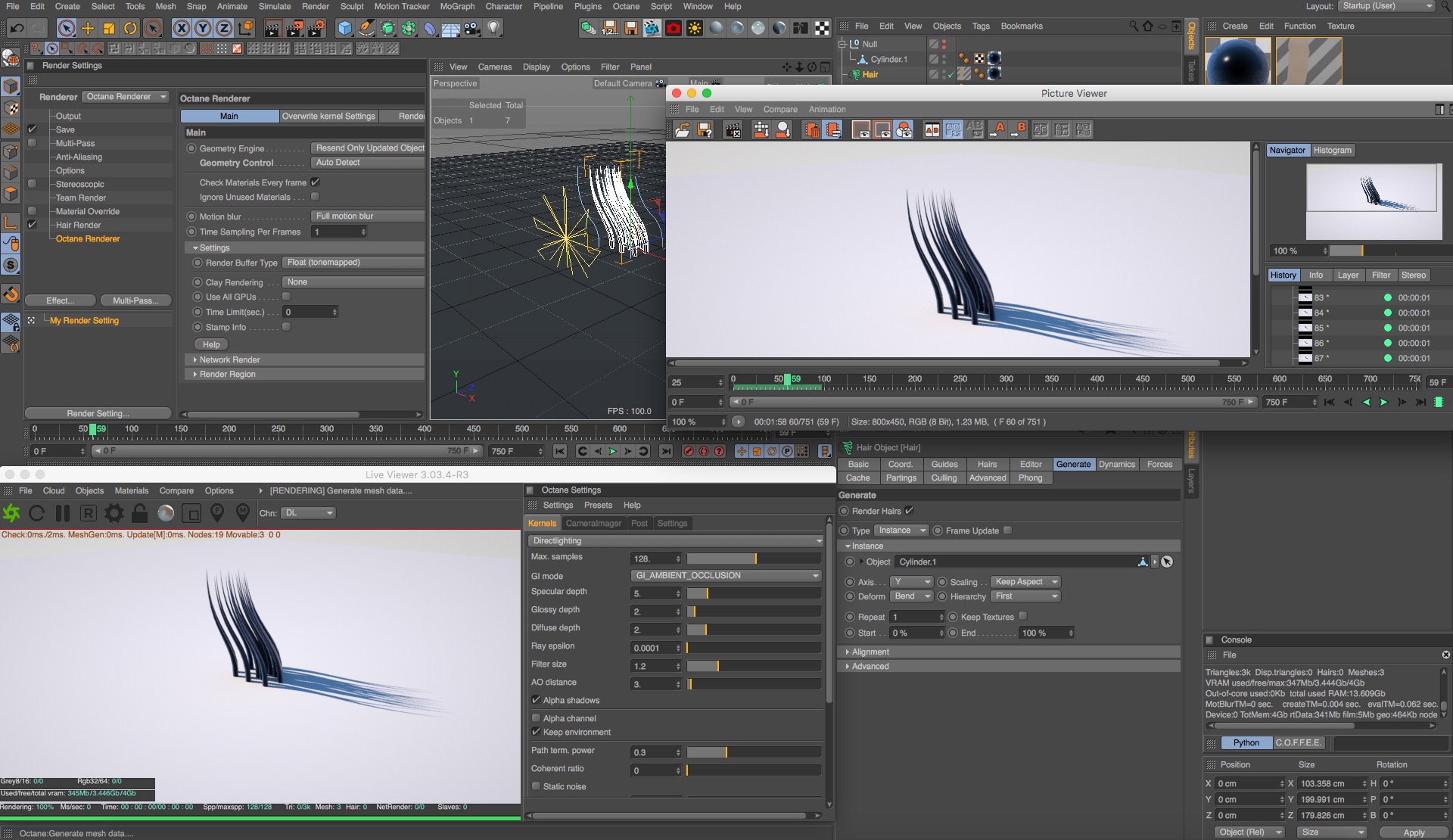Click the Cylinder.1 object in Object Manager
This screenshot has width=1453, height=840.
(x=888, y=59)
